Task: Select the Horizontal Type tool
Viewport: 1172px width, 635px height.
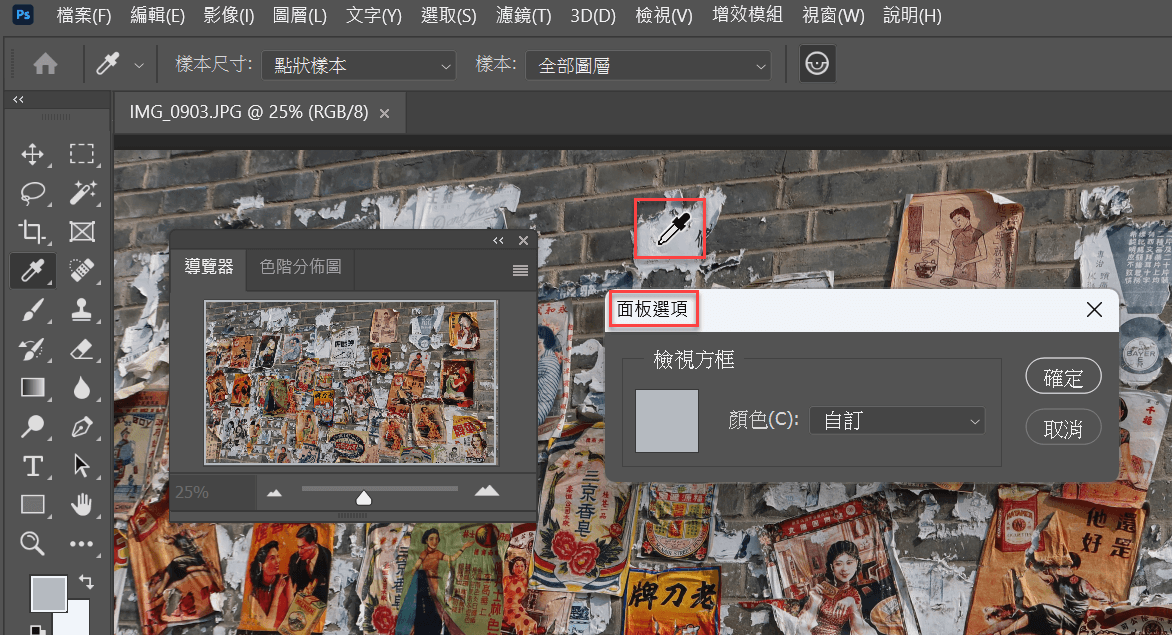Action: pyautogui.click(x=32, y=465)
